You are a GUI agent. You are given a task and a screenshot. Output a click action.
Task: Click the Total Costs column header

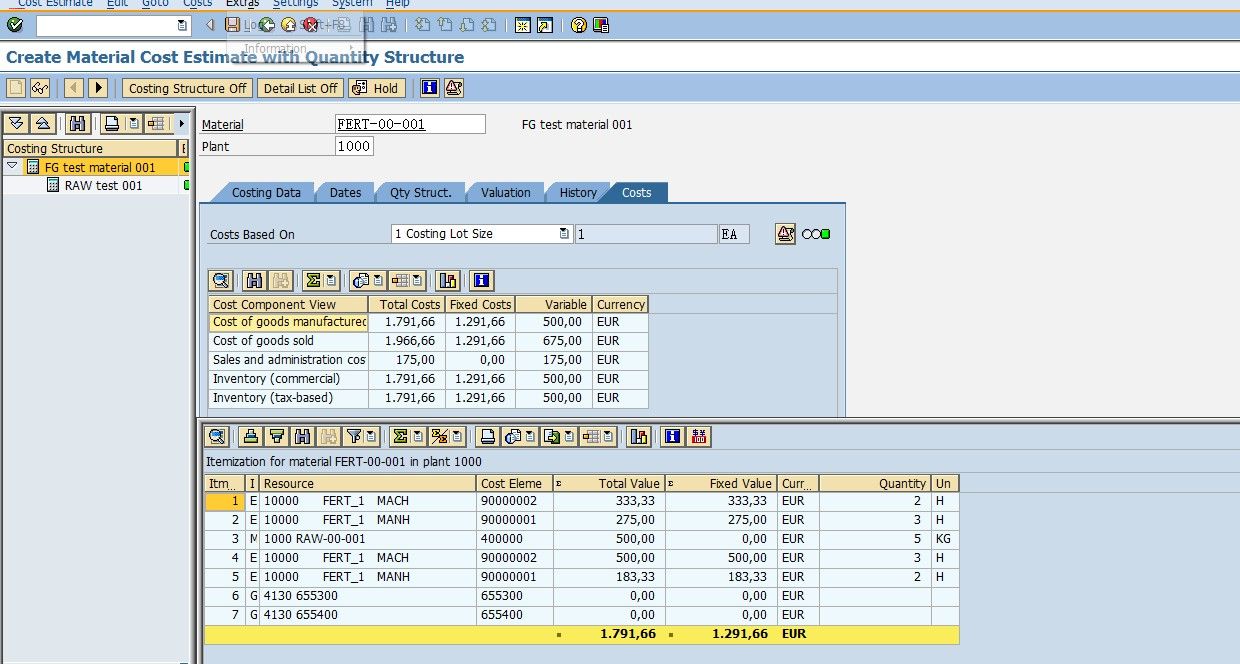coord(405,304)
